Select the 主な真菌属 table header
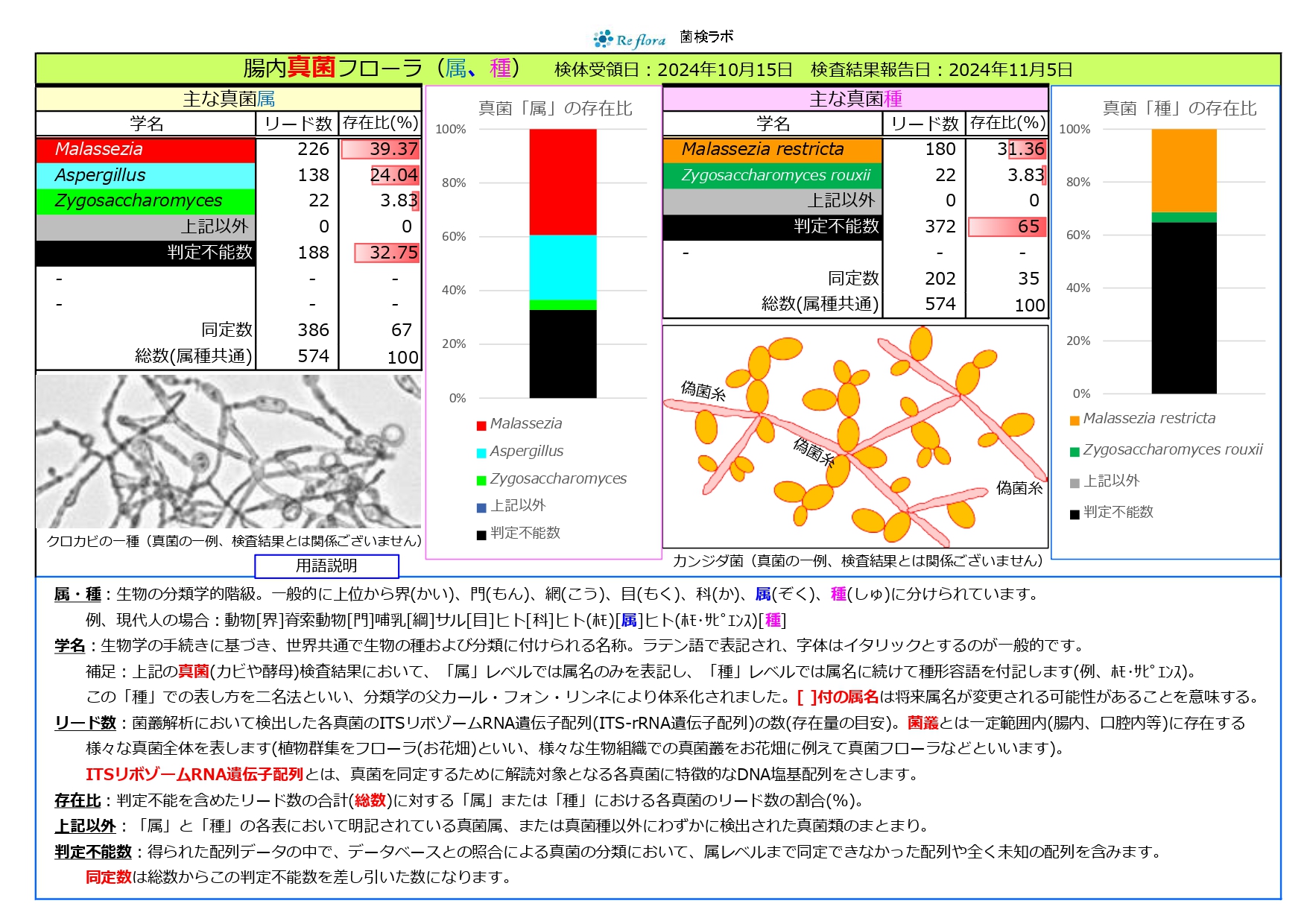This screenshot has width=1307, height=924. (x=228, y=99)
